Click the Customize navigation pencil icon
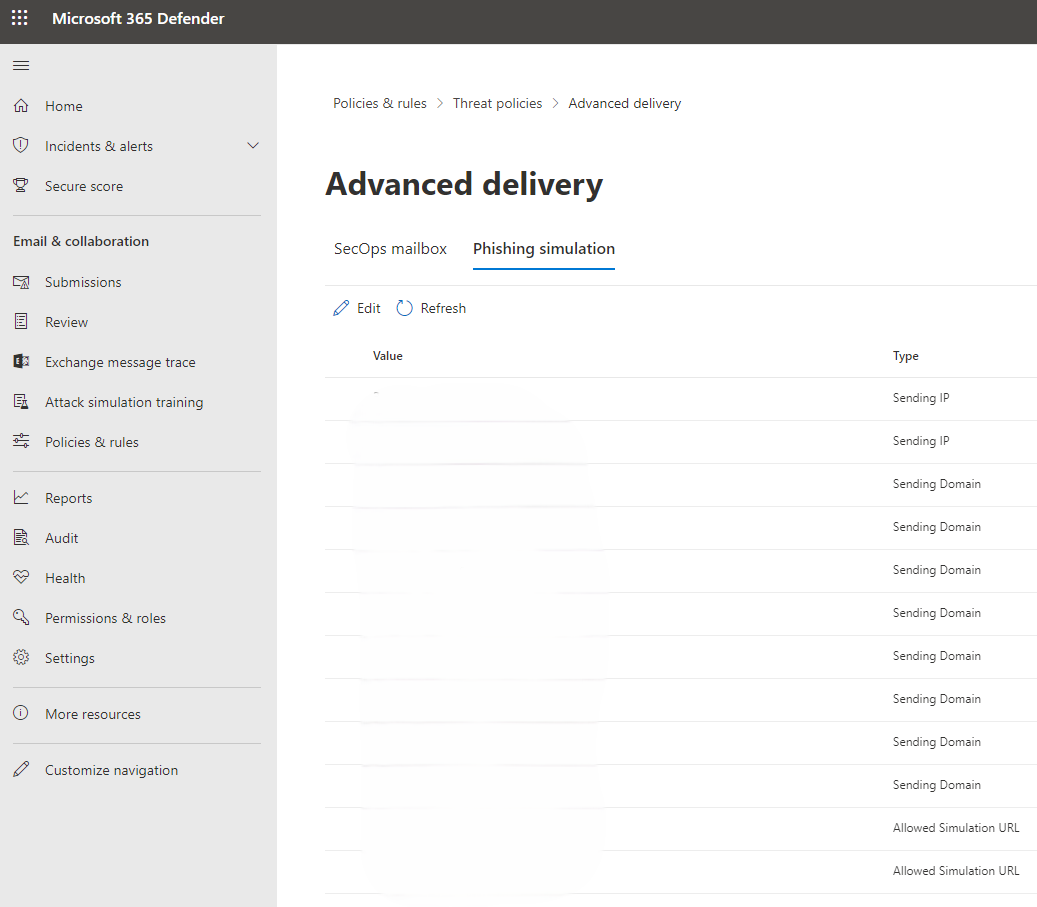 click(21, 769)
